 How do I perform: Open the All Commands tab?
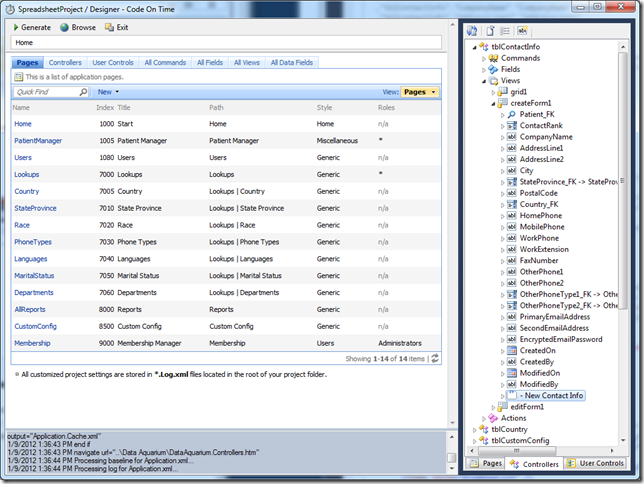point(165,62)
